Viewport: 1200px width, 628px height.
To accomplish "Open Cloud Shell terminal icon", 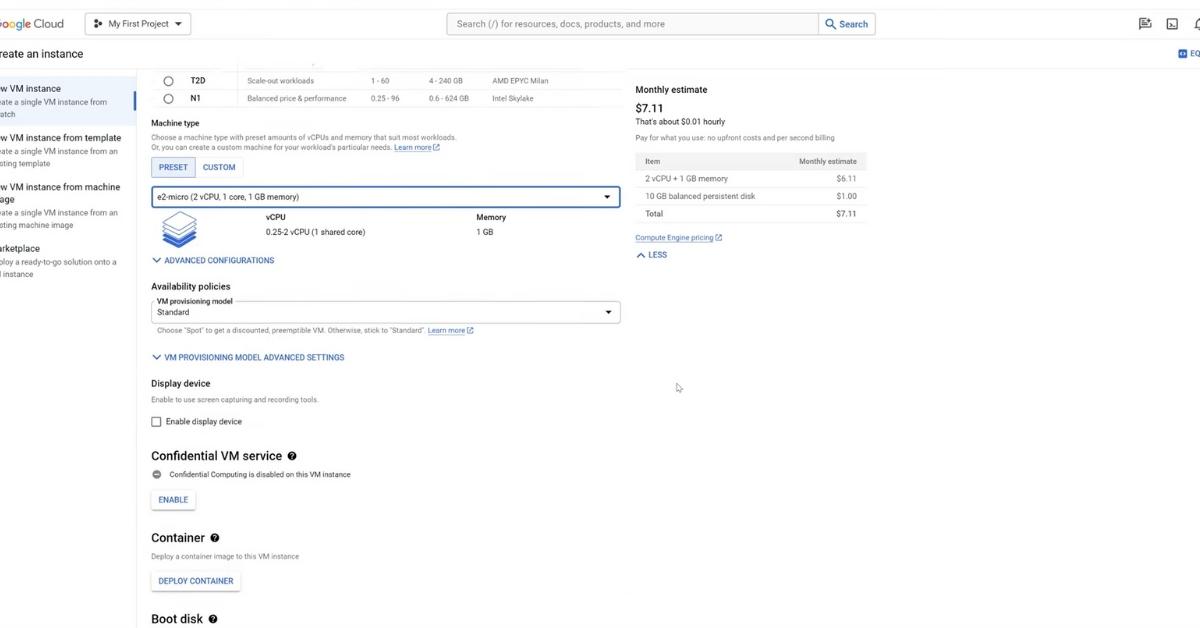I will point(1172,24).
